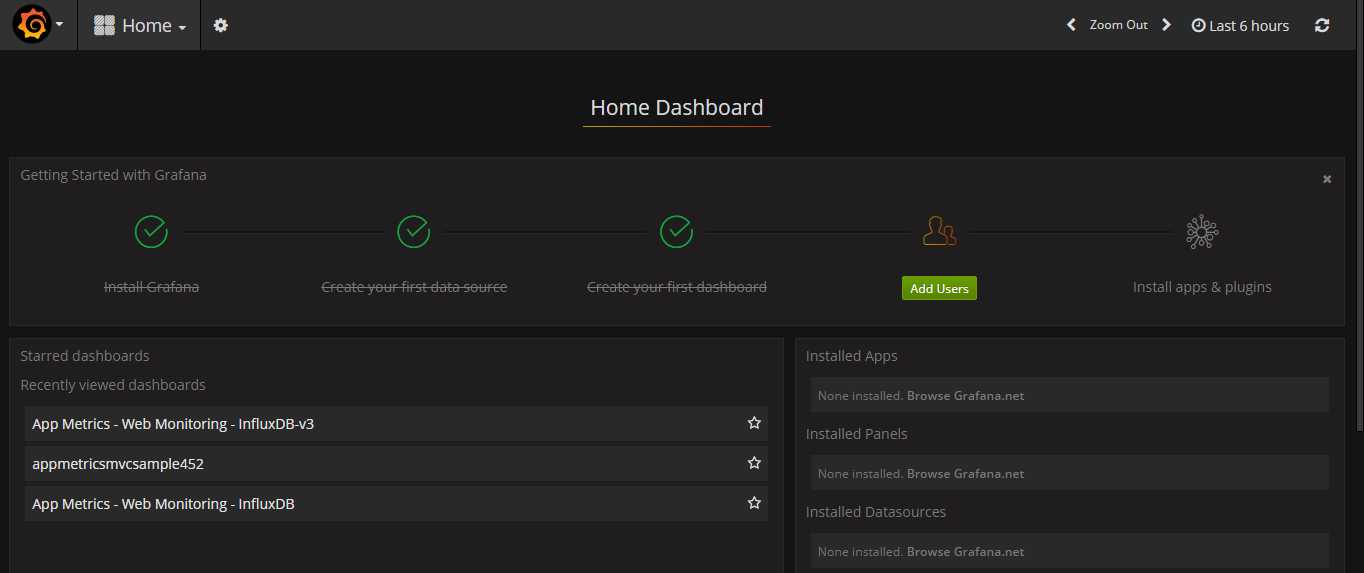Screen dimensions: 1364x573
Task: Open the App Metrics InfluxDB dashboard without v3
Action: [396, 504]
